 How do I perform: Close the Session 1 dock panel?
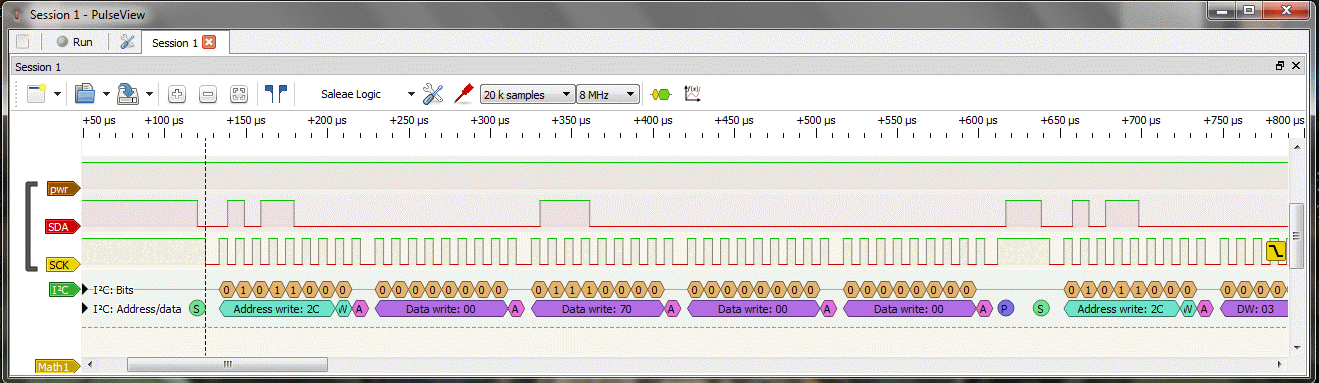coord(1296,66)
